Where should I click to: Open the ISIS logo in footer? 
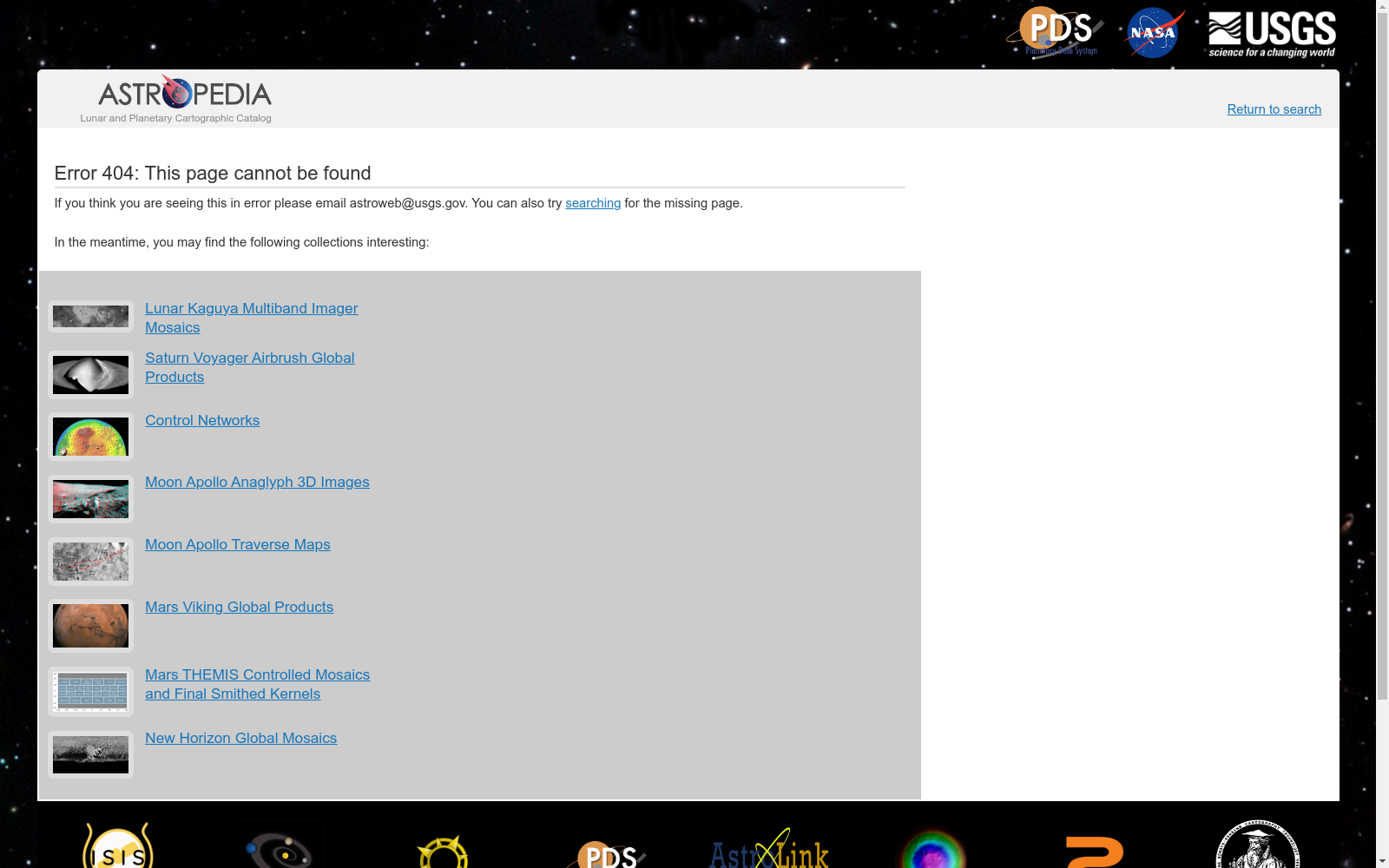(x=118, y=845)
